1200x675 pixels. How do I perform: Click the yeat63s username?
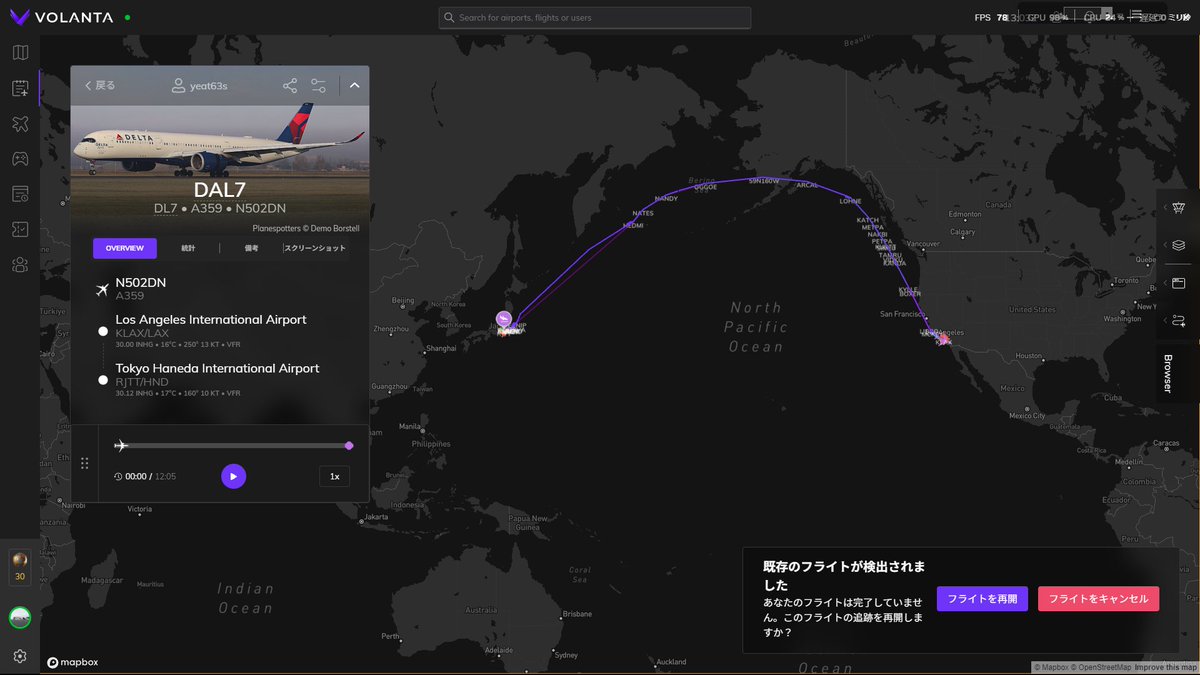[x=209, y=86]
